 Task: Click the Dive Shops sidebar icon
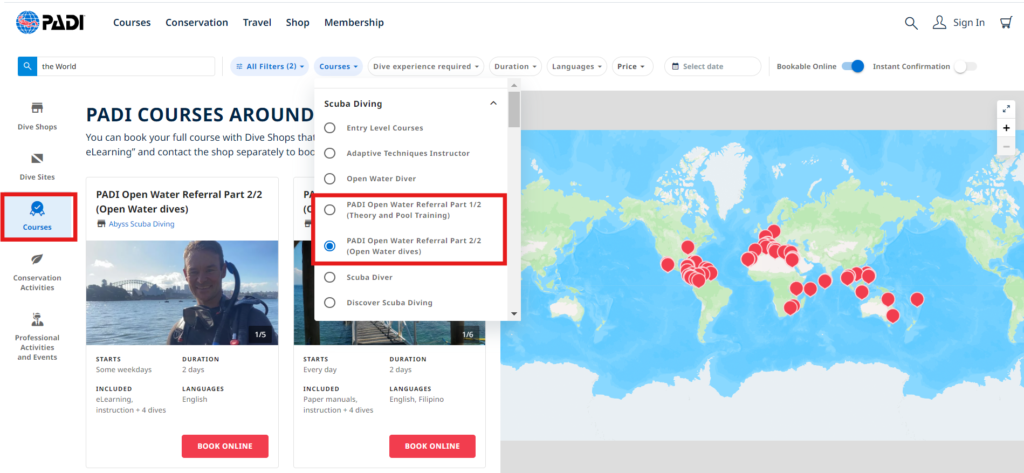[37, 108]
